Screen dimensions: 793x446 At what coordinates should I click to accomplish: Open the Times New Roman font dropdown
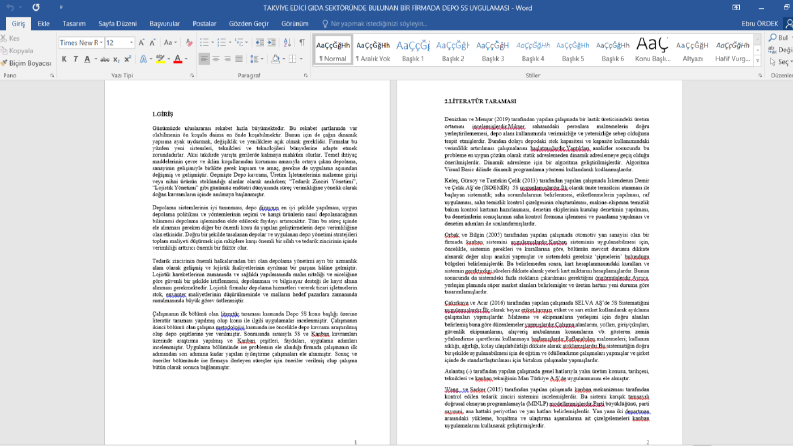point(101,42)
